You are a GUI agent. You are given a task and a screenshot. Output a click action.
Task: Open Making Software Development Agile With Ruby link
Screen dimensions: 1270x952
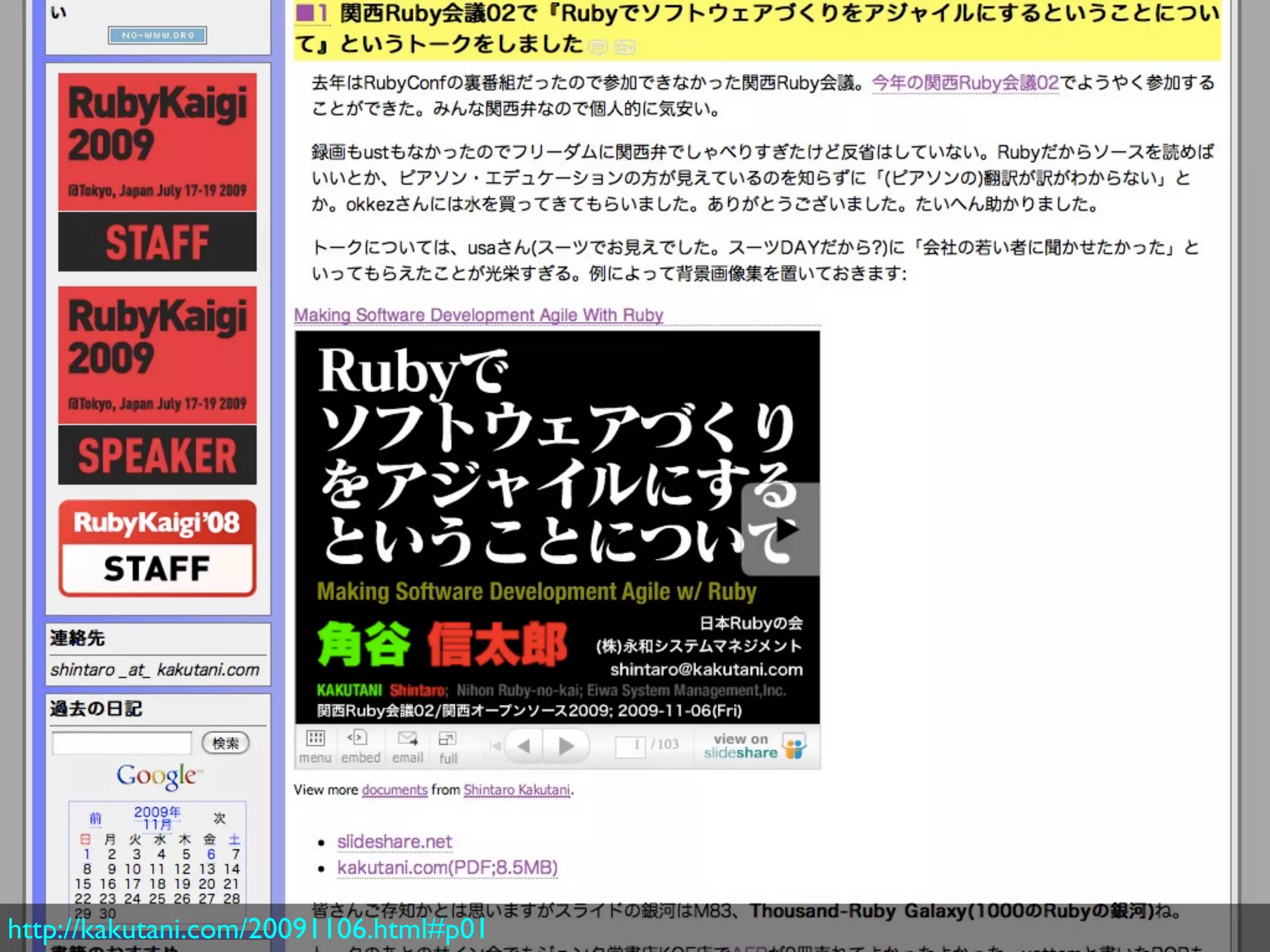(x=479, y=315)
